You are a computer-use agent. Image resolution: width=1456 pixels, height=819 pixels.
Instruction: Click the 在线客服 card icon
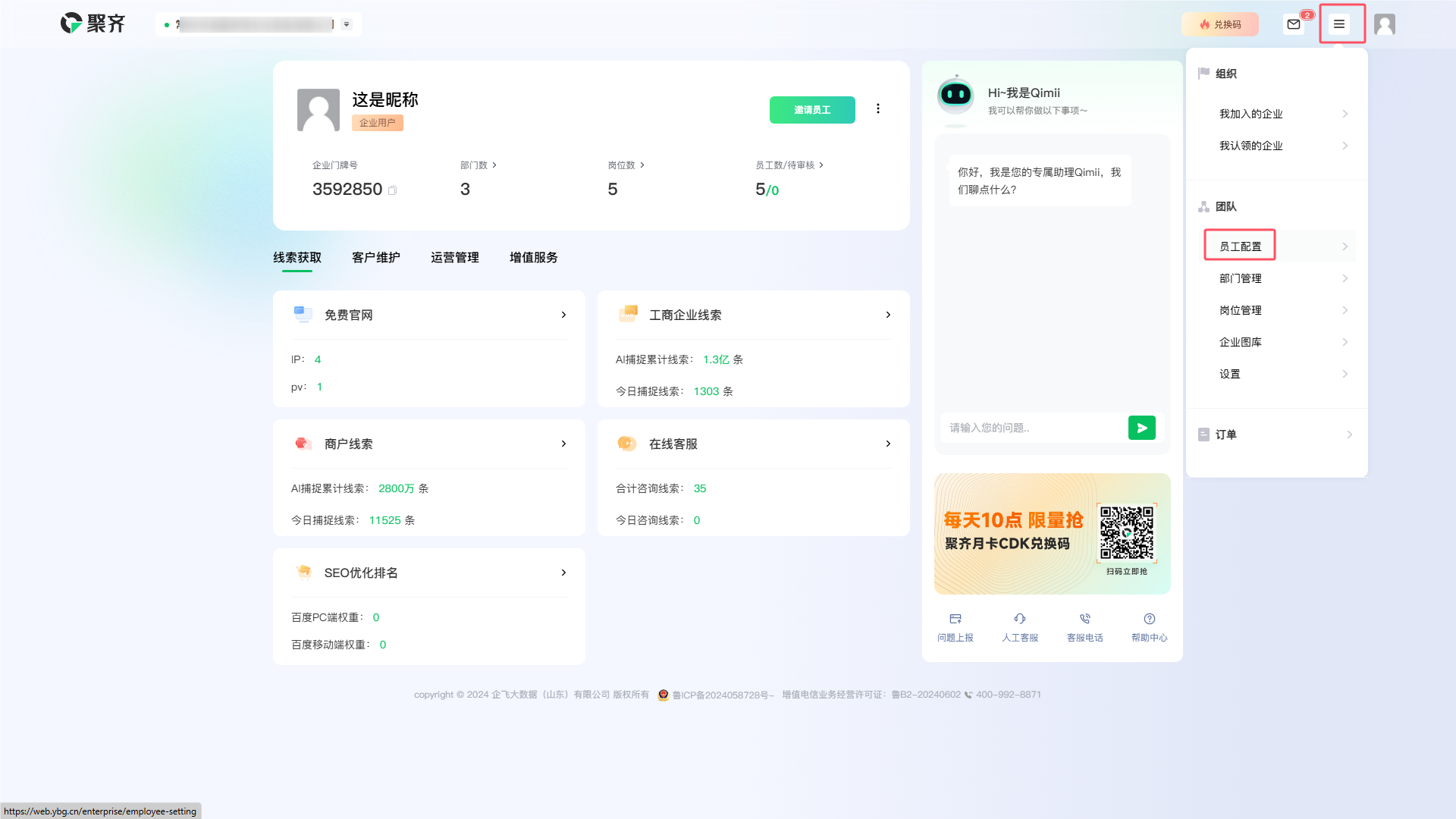(627, 444)
